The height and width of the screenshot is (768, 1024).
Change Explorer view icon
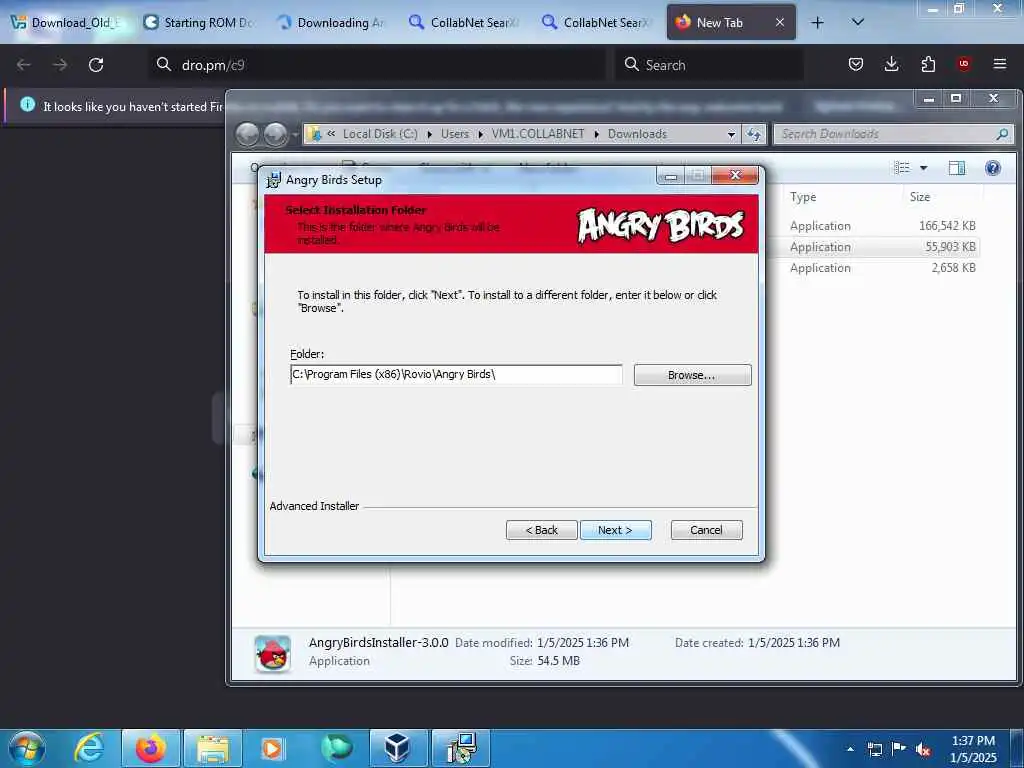tap(902, 168)
